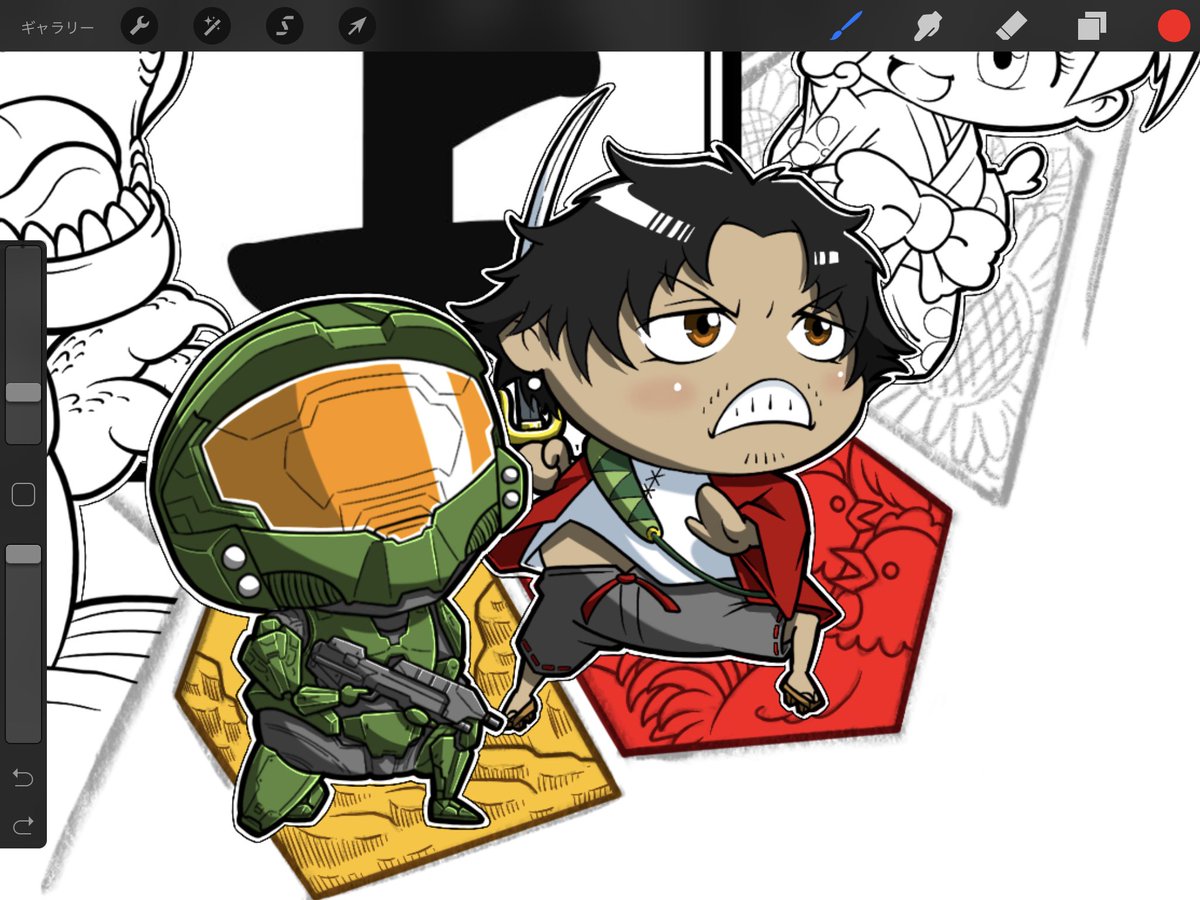The width and height of the screenshot is (1200, 900).
Task: Select the Eraser tool
Action: click(1012, 26)
